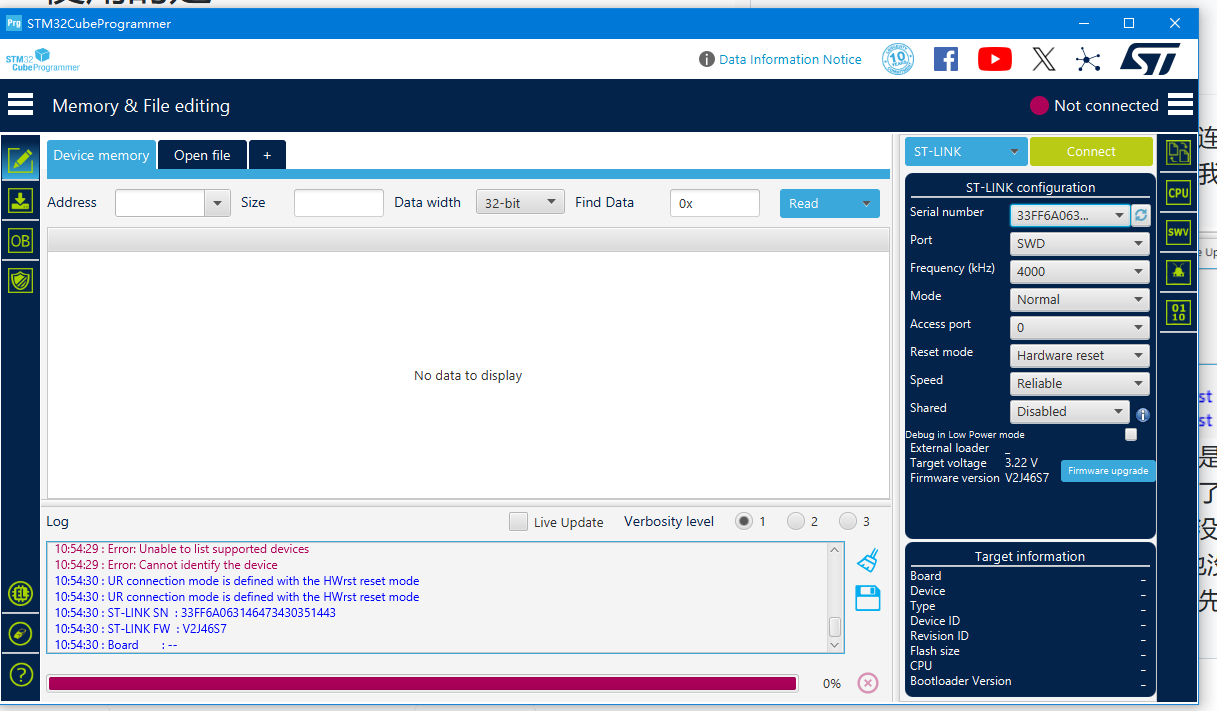Open Memory & File editing sidebar icon
This screenshot has width=1217, height=711.
pos(20,159)
